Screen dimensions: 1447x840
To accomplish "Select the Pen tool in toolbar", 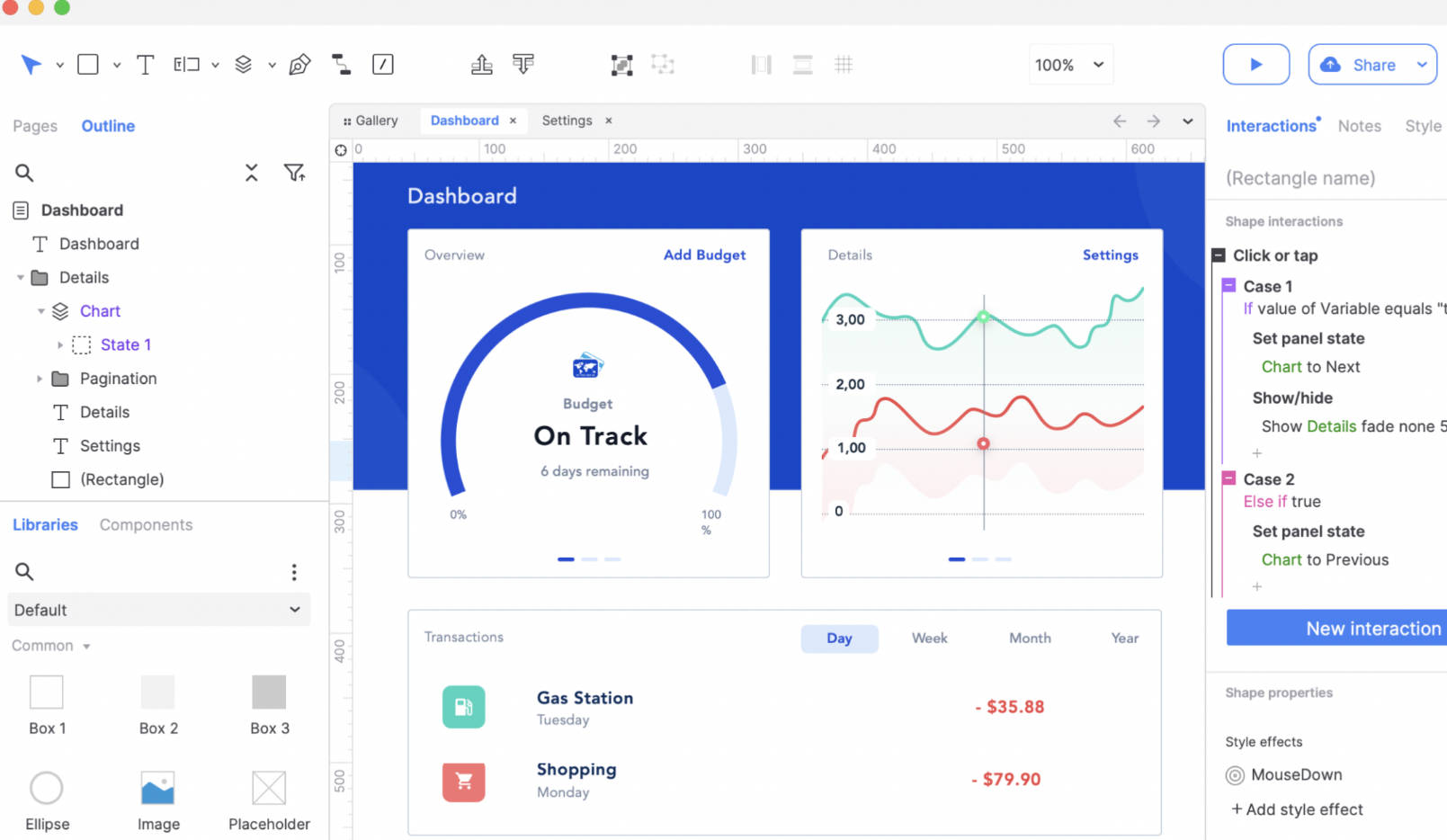I will click(299, 65).
